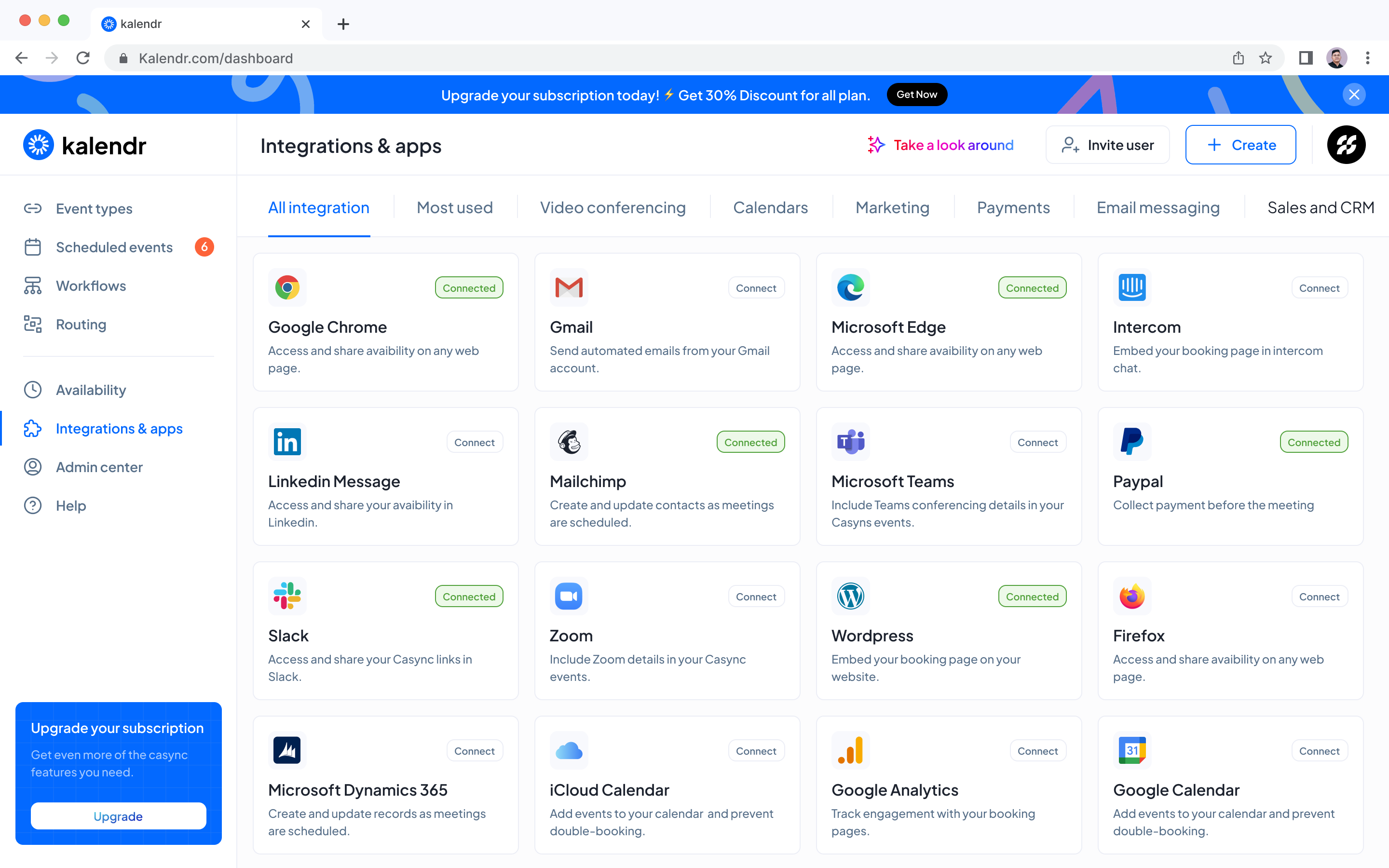Viewport: 1389px width, 868px height.
Task: Click the Google Chrome integration icon
Action: point(287,287)
